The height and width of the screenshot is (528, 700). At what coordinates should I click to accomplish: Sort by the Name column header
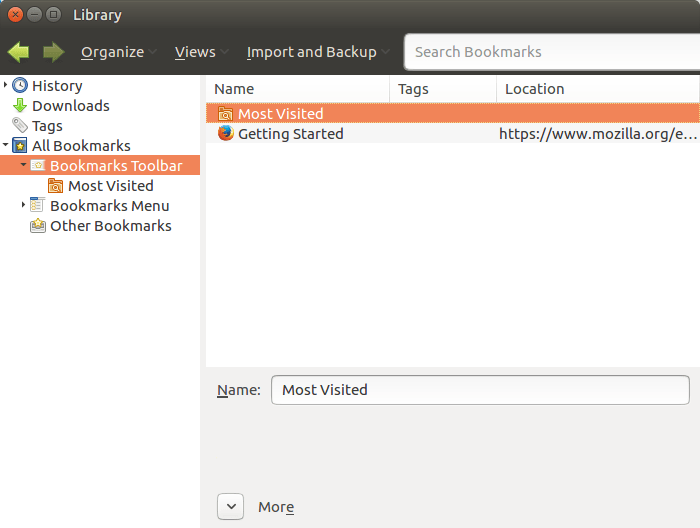pyautogui.click(x=298, y=89)
